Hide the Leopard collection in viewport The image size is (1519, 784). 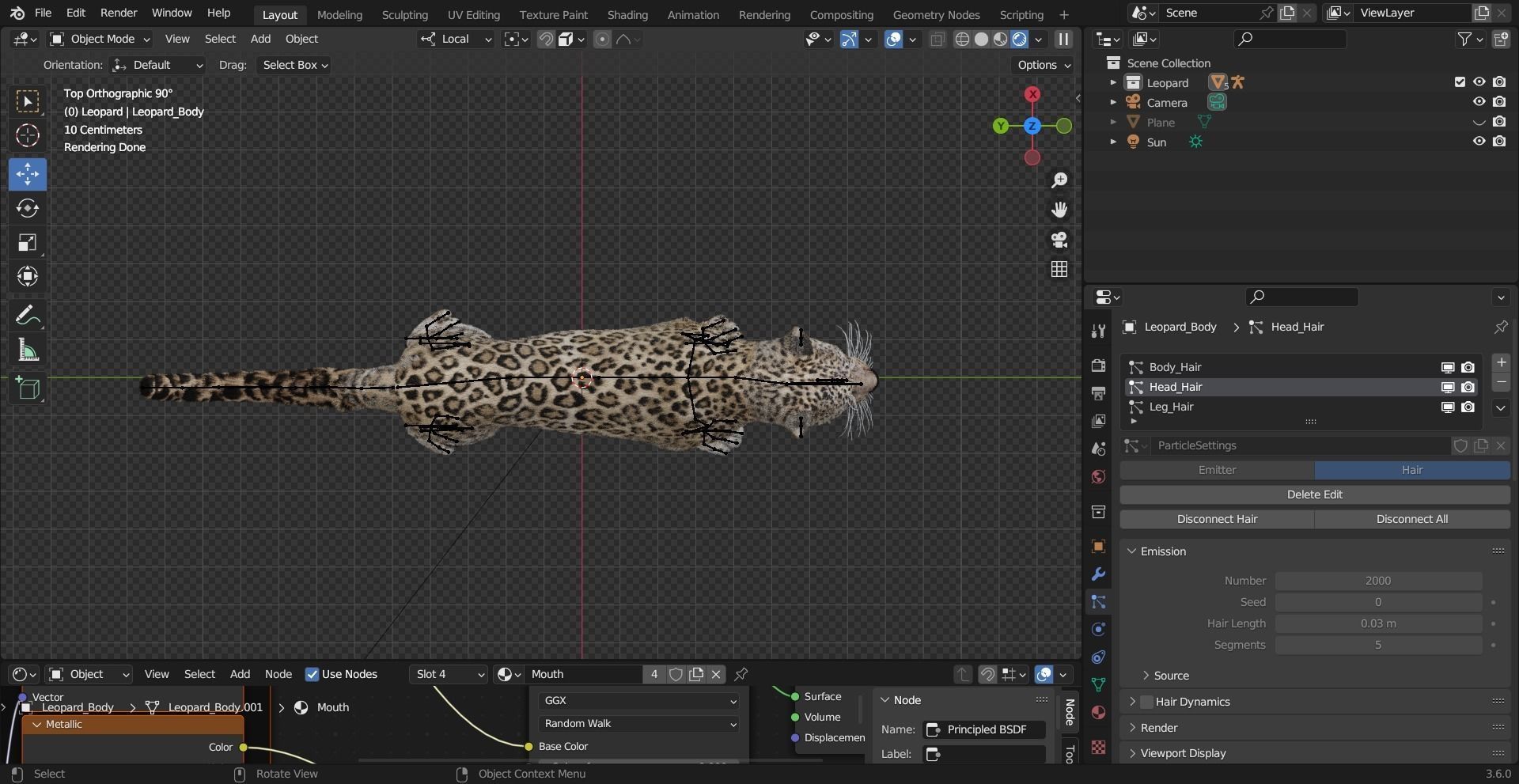(1479, 81)
